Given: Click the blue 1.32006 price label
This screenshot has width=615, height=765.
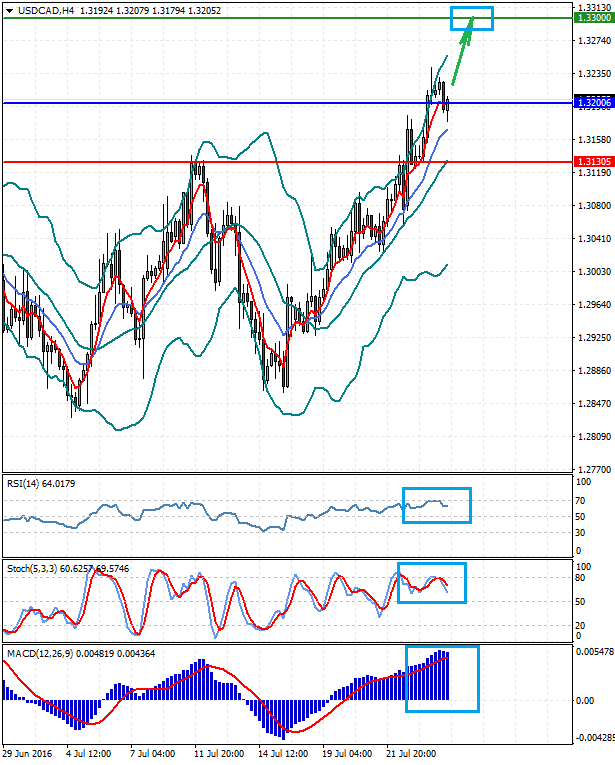Looking at the screenshot, I should (588, 103).
